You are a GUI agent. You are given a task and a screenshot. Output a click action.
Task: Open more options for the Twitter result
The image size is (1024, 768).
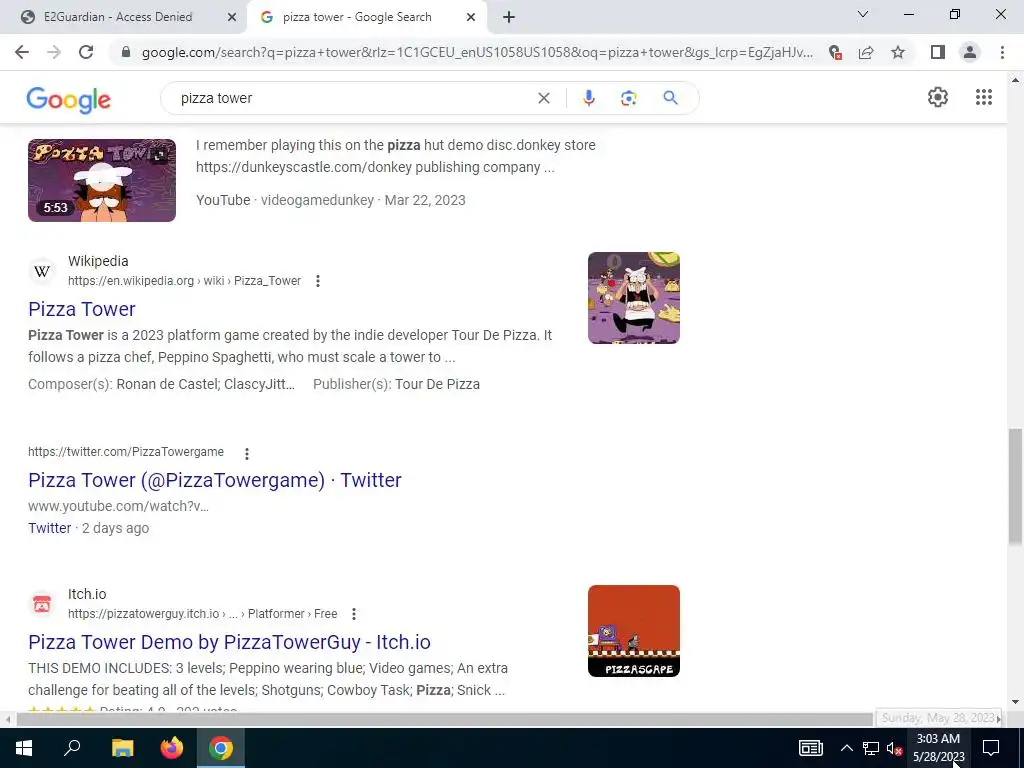click(x=246, y=453)
